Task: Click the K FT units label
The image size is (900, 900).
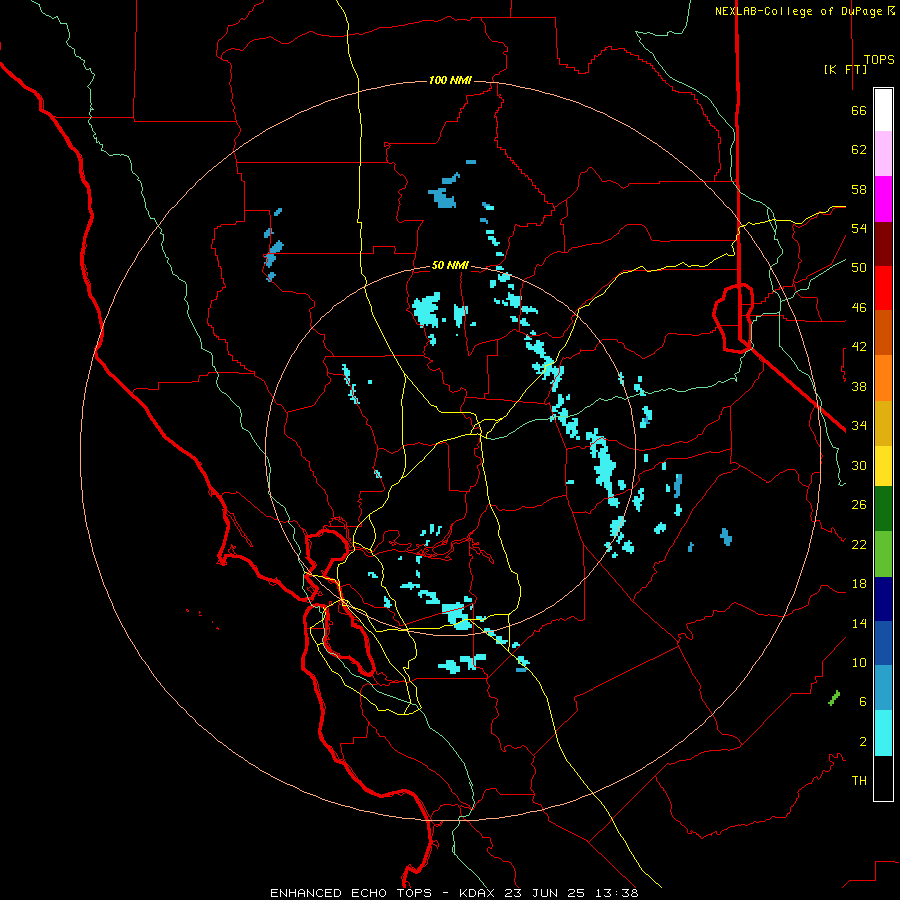Action: click(845, 70)
